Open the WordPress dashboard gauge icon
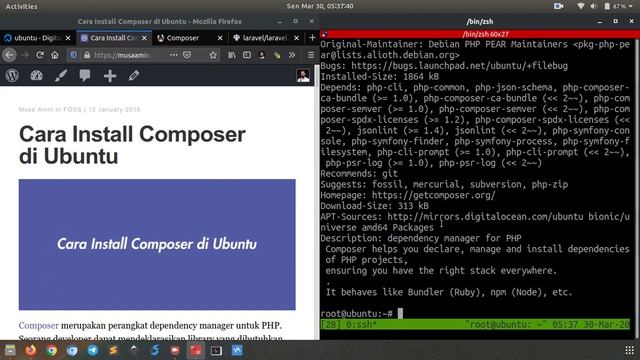This screenshot has height=360, width=640. [x=36, y=76]
